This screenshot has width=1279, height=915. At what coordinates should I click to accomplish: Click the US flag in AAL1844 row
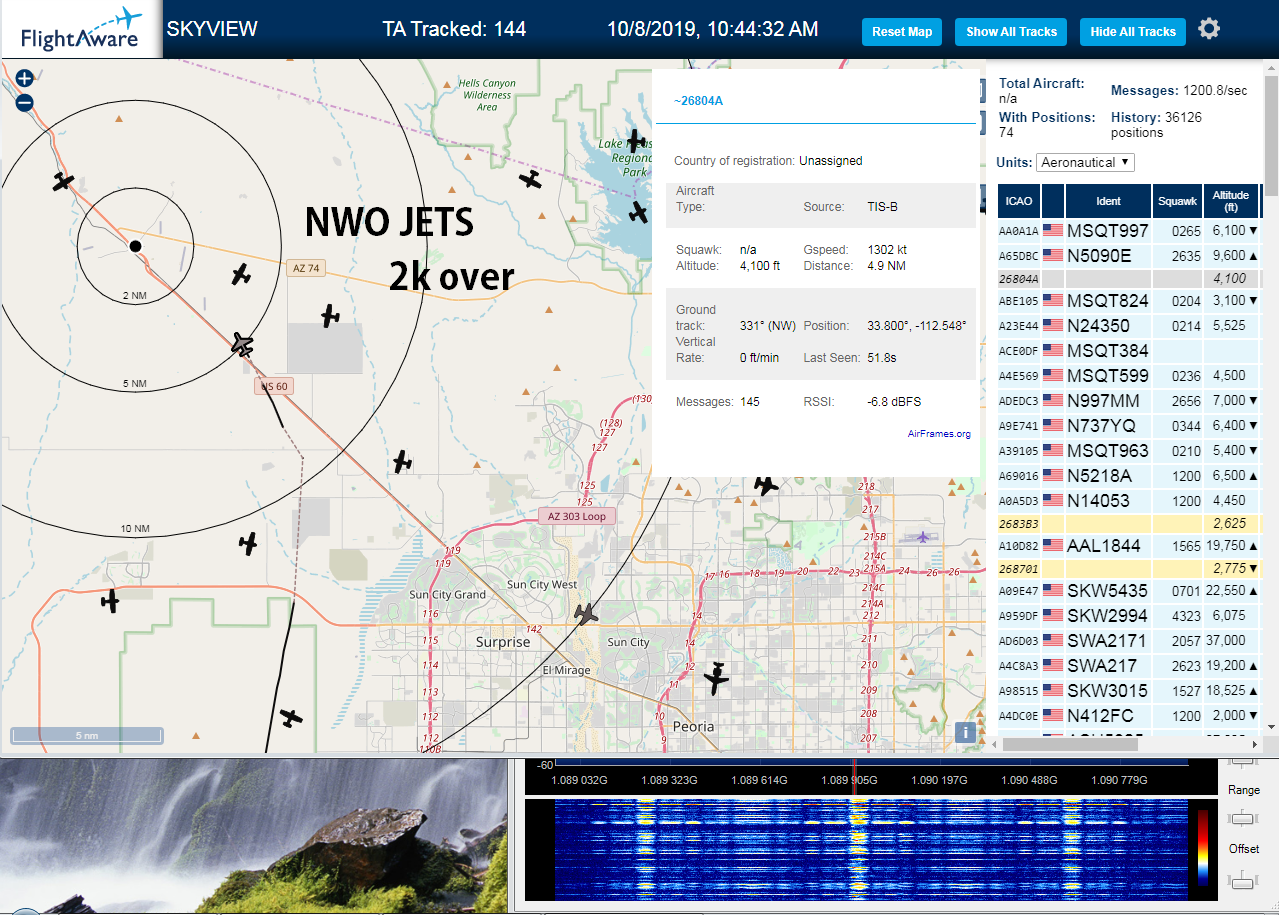(1053, 546)
